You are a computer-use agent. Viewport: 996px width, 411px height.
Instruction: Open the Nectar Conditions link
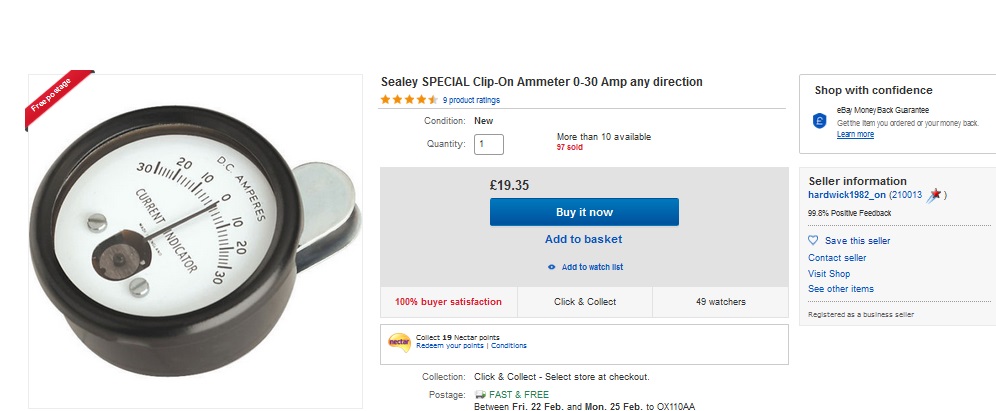(509, 346)
